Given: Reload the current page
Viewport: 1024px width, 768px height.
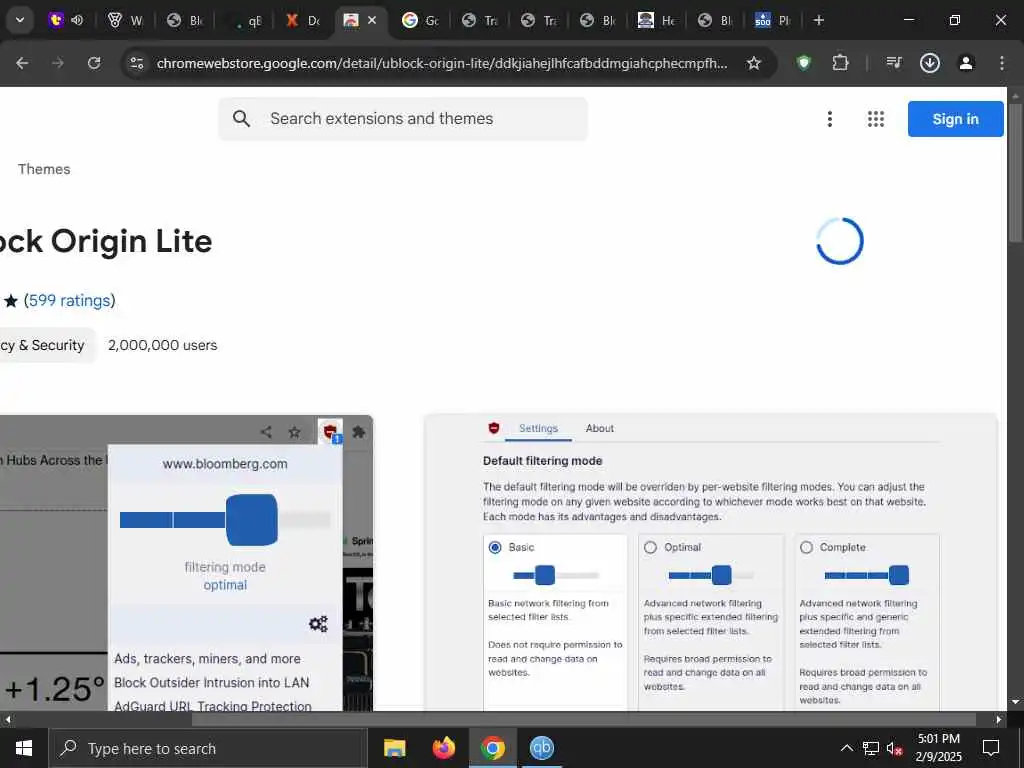Looking at the screenshot, I should pos(94,63).
